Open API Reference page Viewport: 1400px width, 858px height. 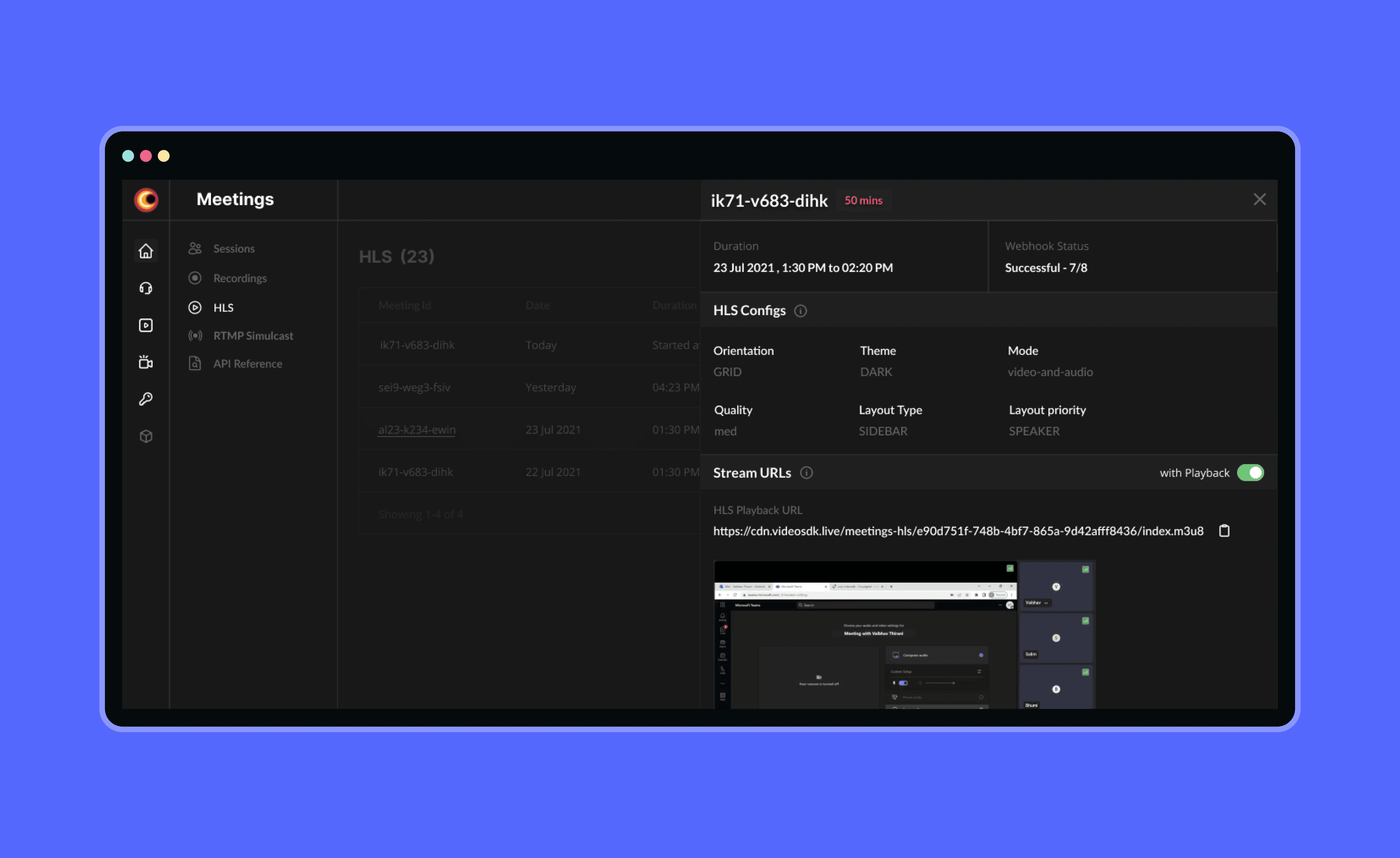pyautogui.click(x=248, y=363)
